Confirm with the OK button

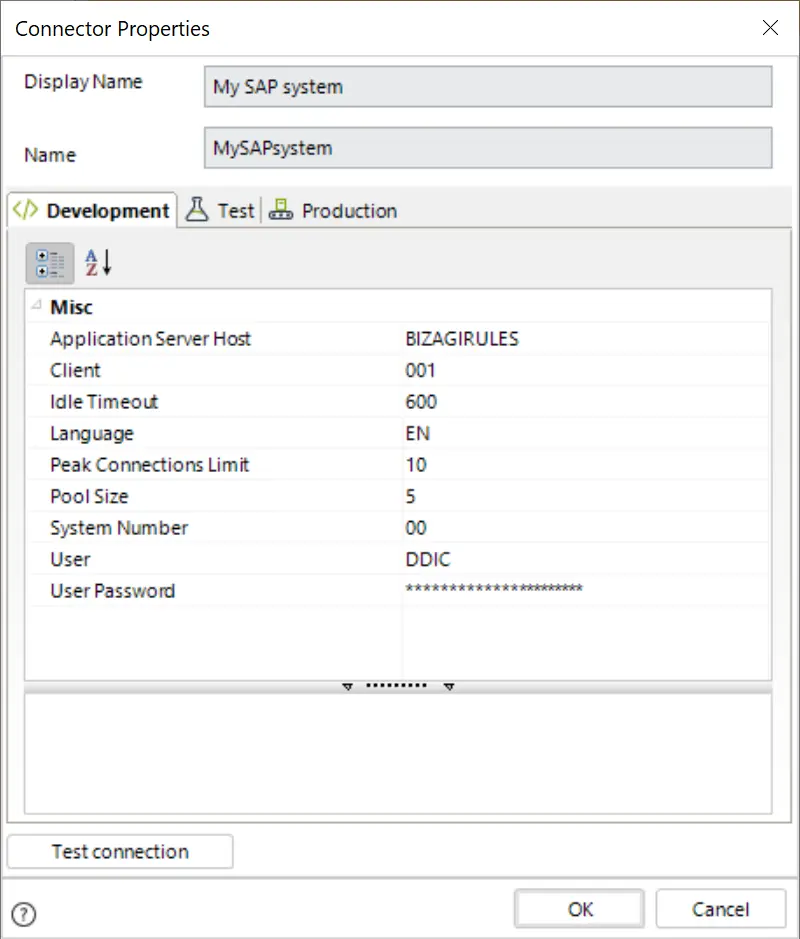pyautogui.click(x=579, y=909)
